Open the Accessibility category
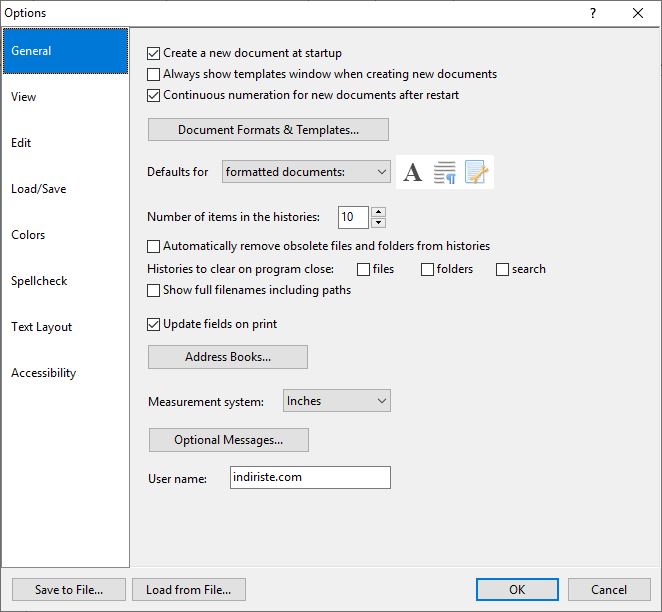662x612 pixels. [x=65, y=373]
